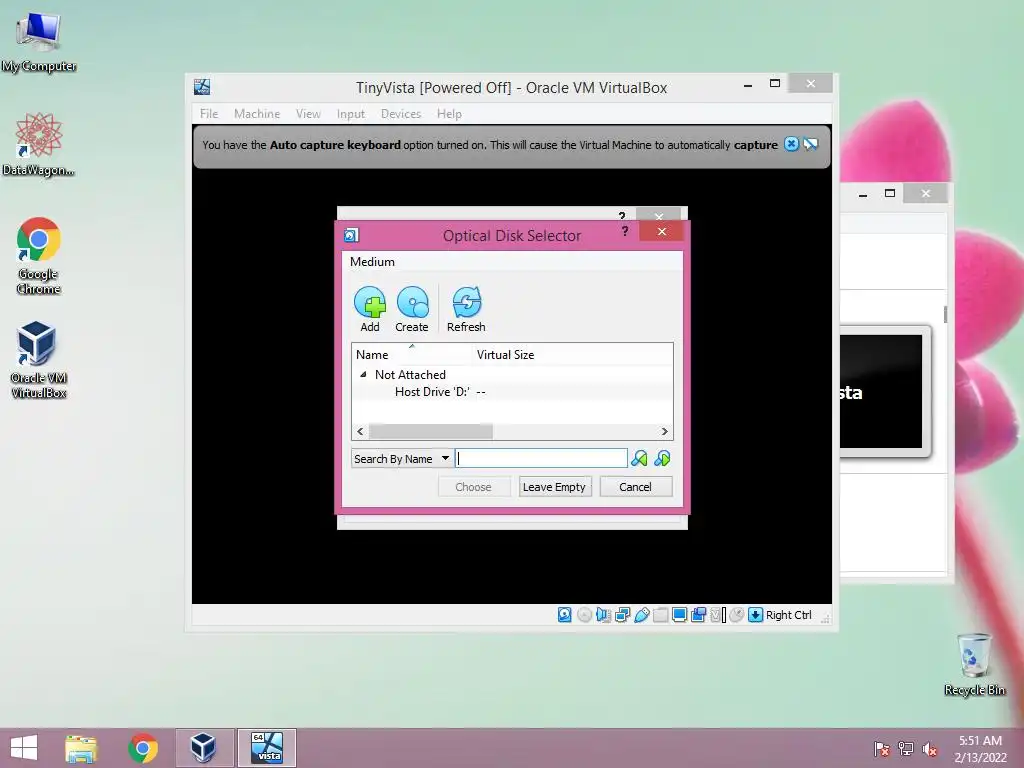Select the My Computer desktop icon
1024x768 pixels.
click(x=38, y=43)
